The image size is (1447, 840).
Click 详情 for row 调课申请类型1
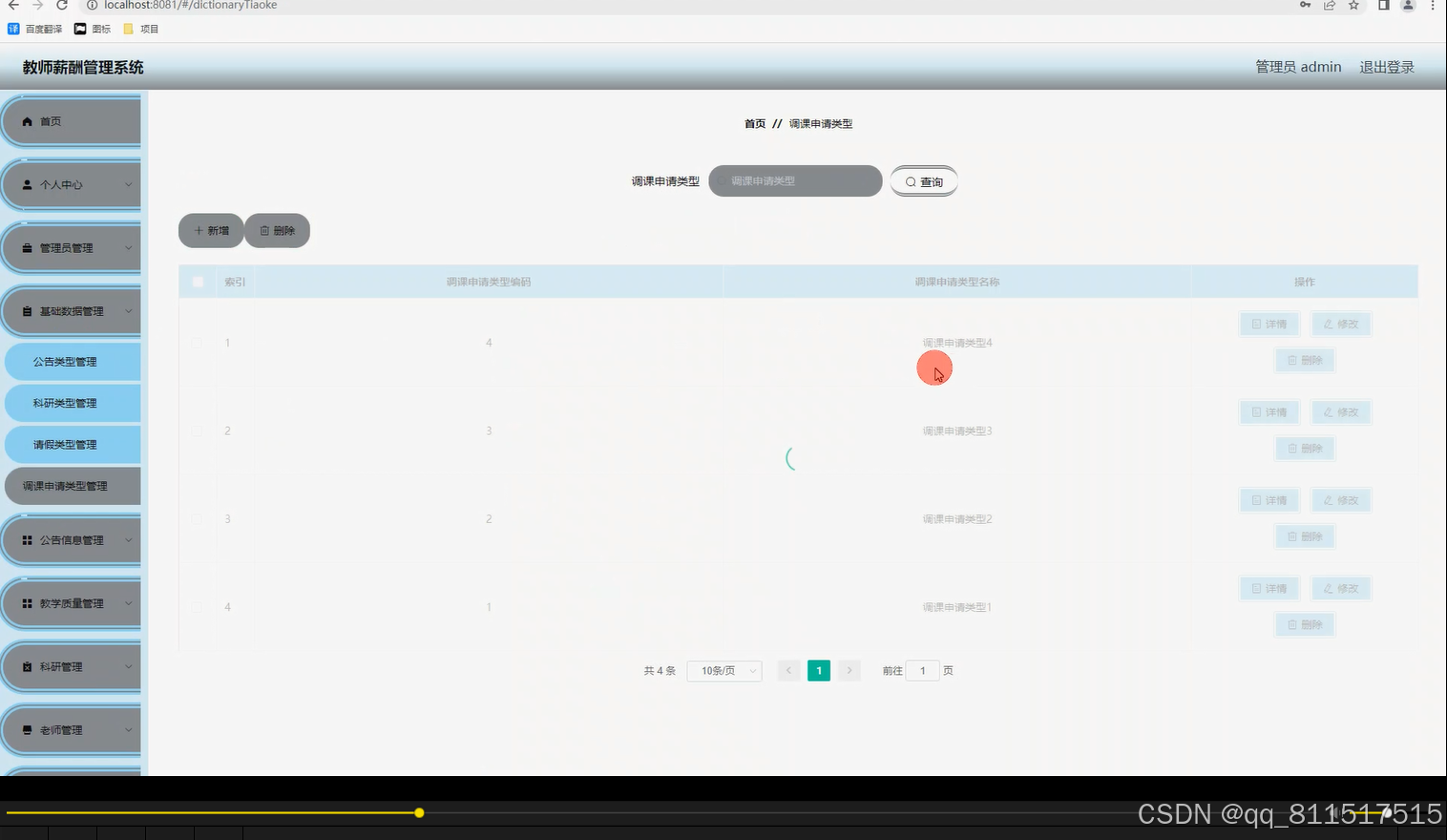[1269, 589]
